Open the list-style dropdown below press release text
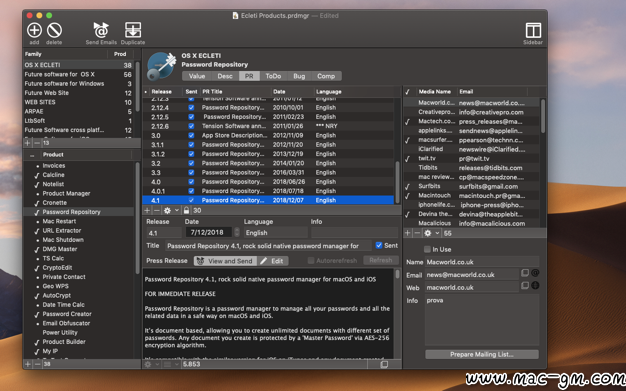The width and height of the screenshot is (626, 391). [x=171, y=364]
